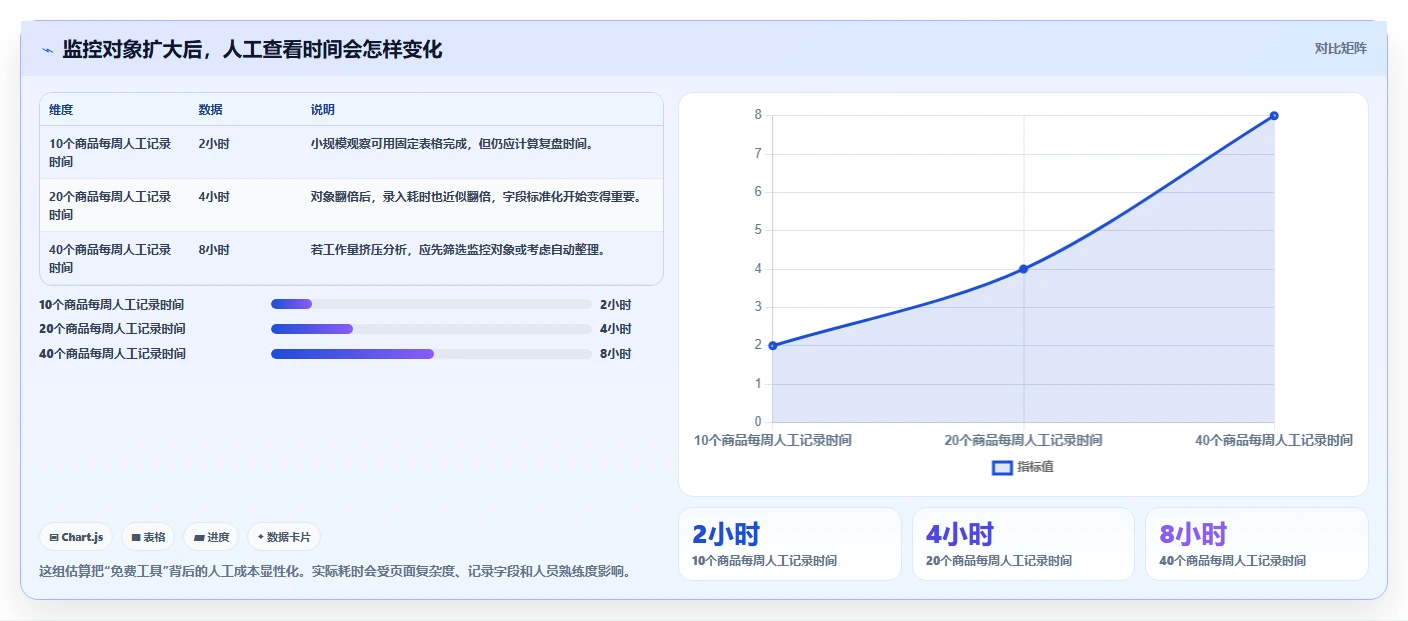Image resolution: width=1408 pixels, height=621 pixels.
Task: Open the 4小时 data card
Action: [1023, 544]
